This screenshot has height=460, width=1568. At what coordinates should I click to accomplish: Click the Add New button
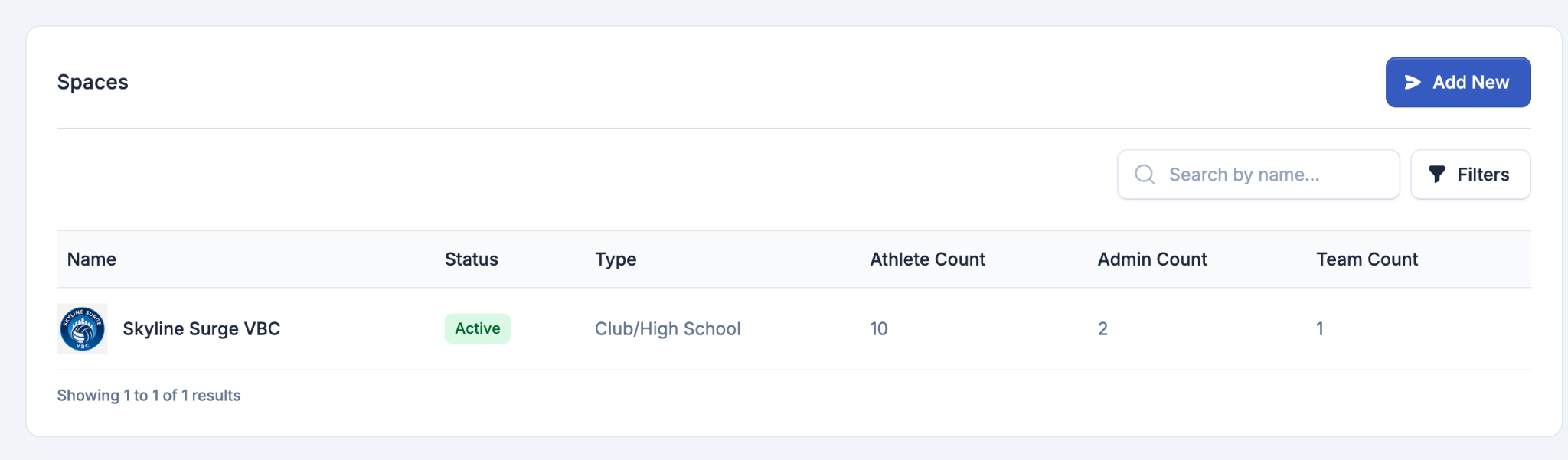pos(1458,82)
